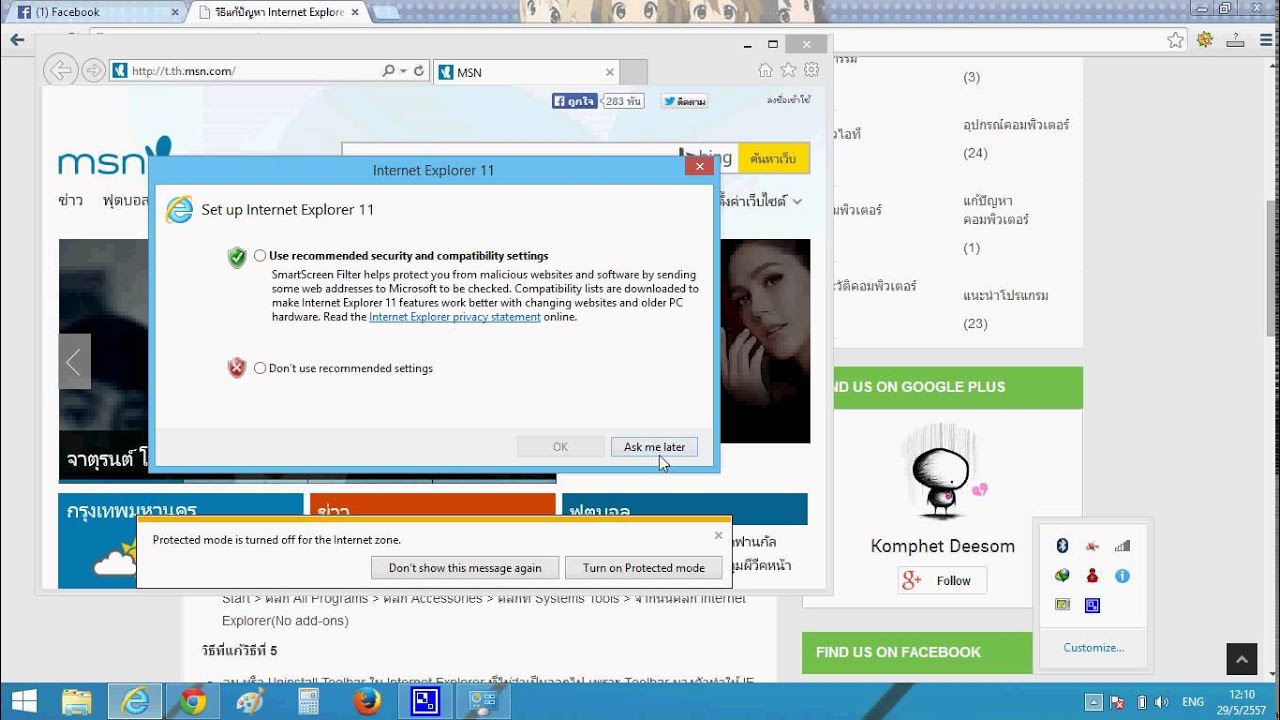Screen dimensions: 1280x720
Task: Click the Chrome extension icon beside the star
Action: pyautogui.click(x=1205, y=40)
